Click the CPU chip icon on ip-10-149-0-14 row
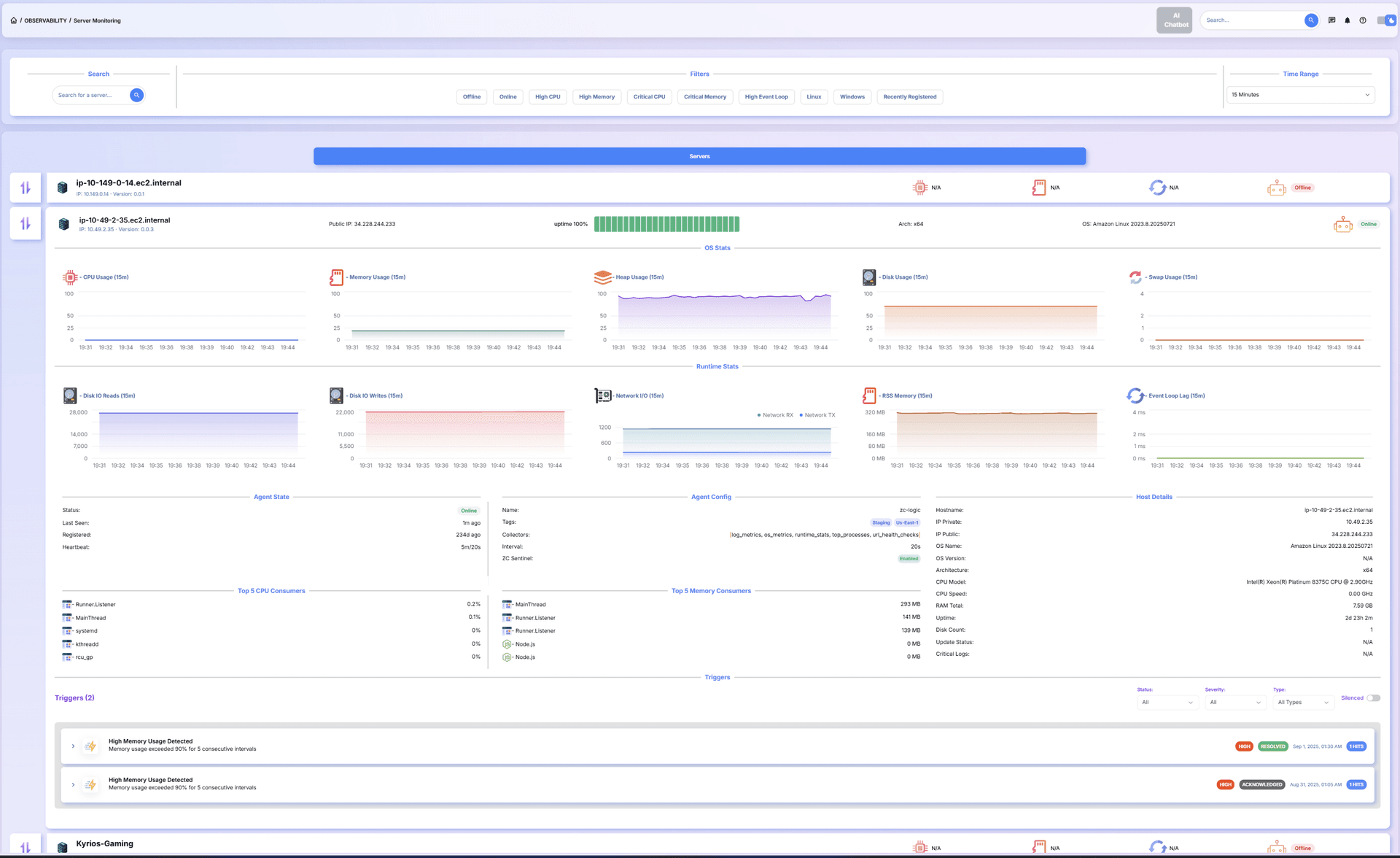Image resolution: width=1400 pixels, height=858 pixels. pos(920,188)
